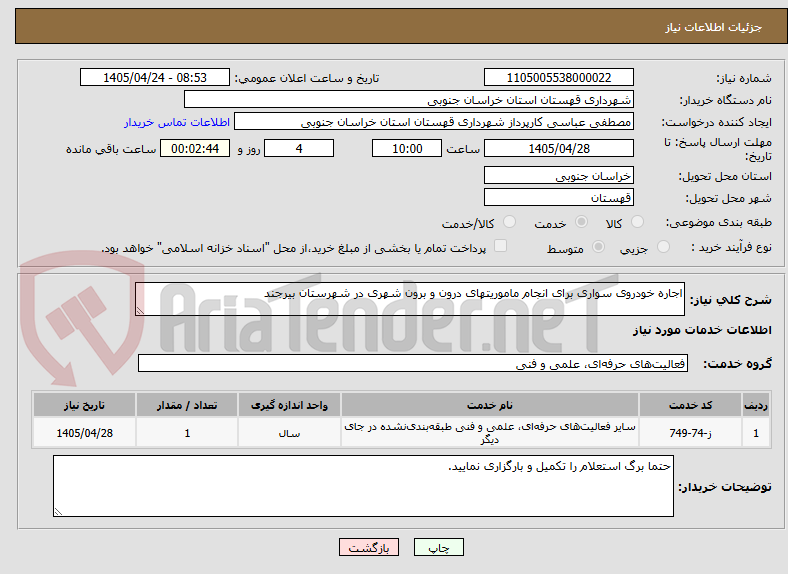This screenshot has height=574, width=788.
Task: Select the جزیی purchase type radio
Action: pos(663,246)
